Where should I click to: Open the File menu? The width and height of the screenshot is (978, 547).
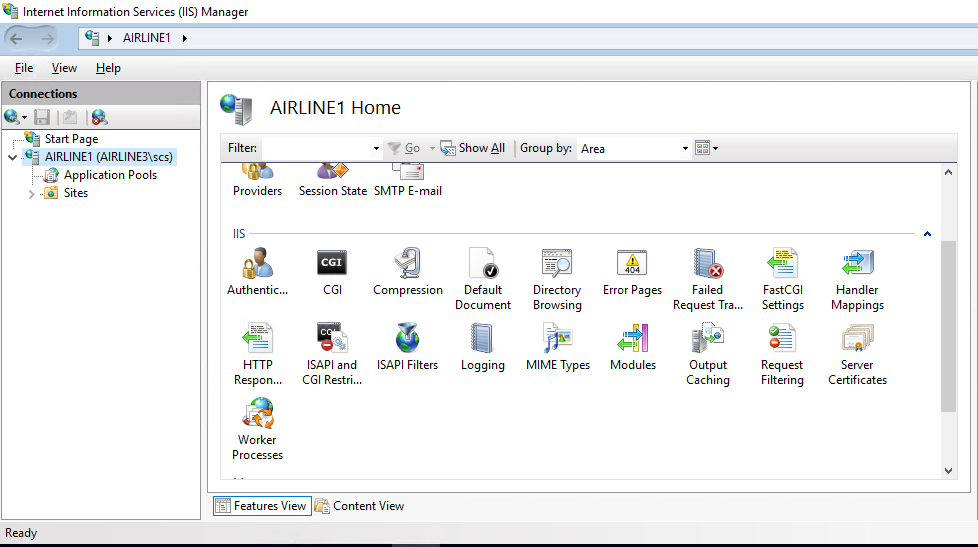[24, 68]
